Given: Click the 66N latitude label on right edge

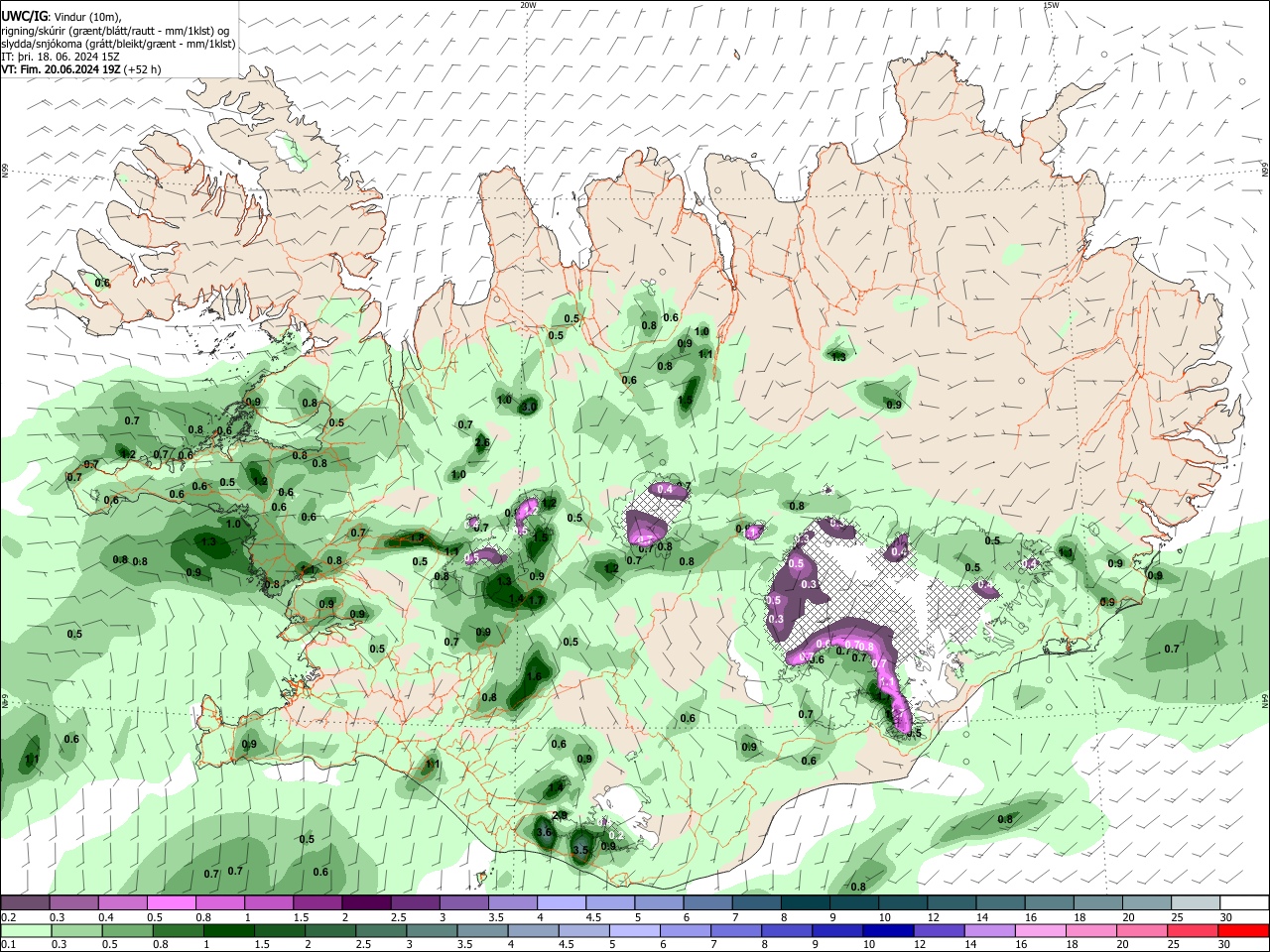Looking at the screenshot, I should (1265, 170).
